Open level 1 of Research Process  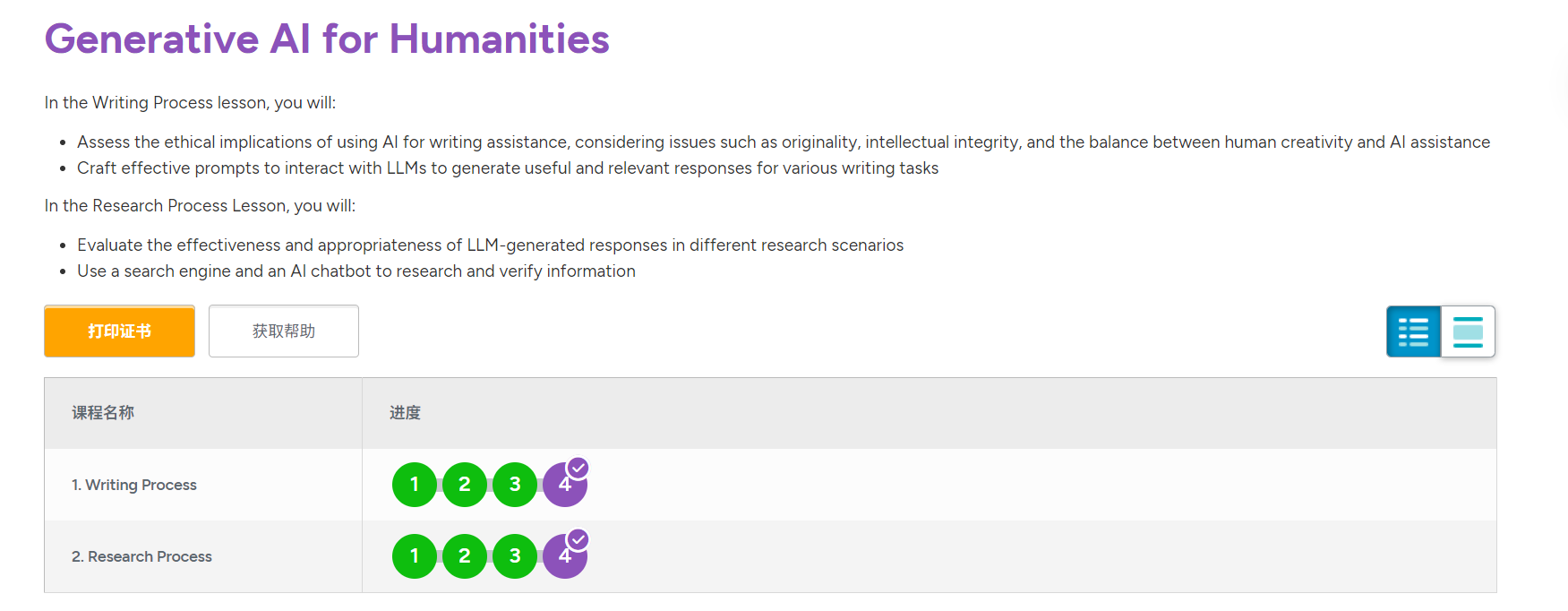[415, 556]
